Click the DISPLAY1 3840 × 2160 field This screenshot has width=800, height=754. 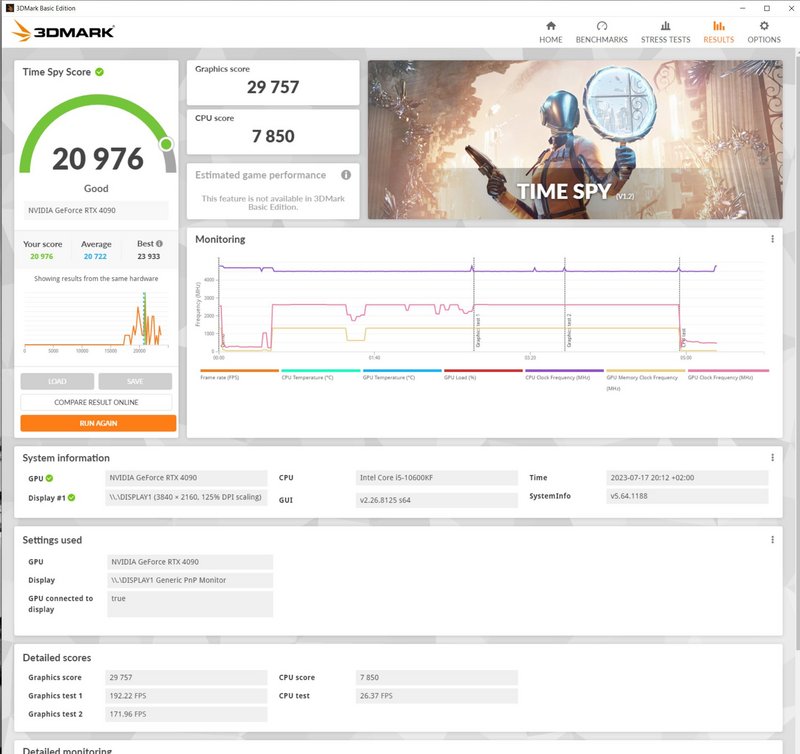186,497
